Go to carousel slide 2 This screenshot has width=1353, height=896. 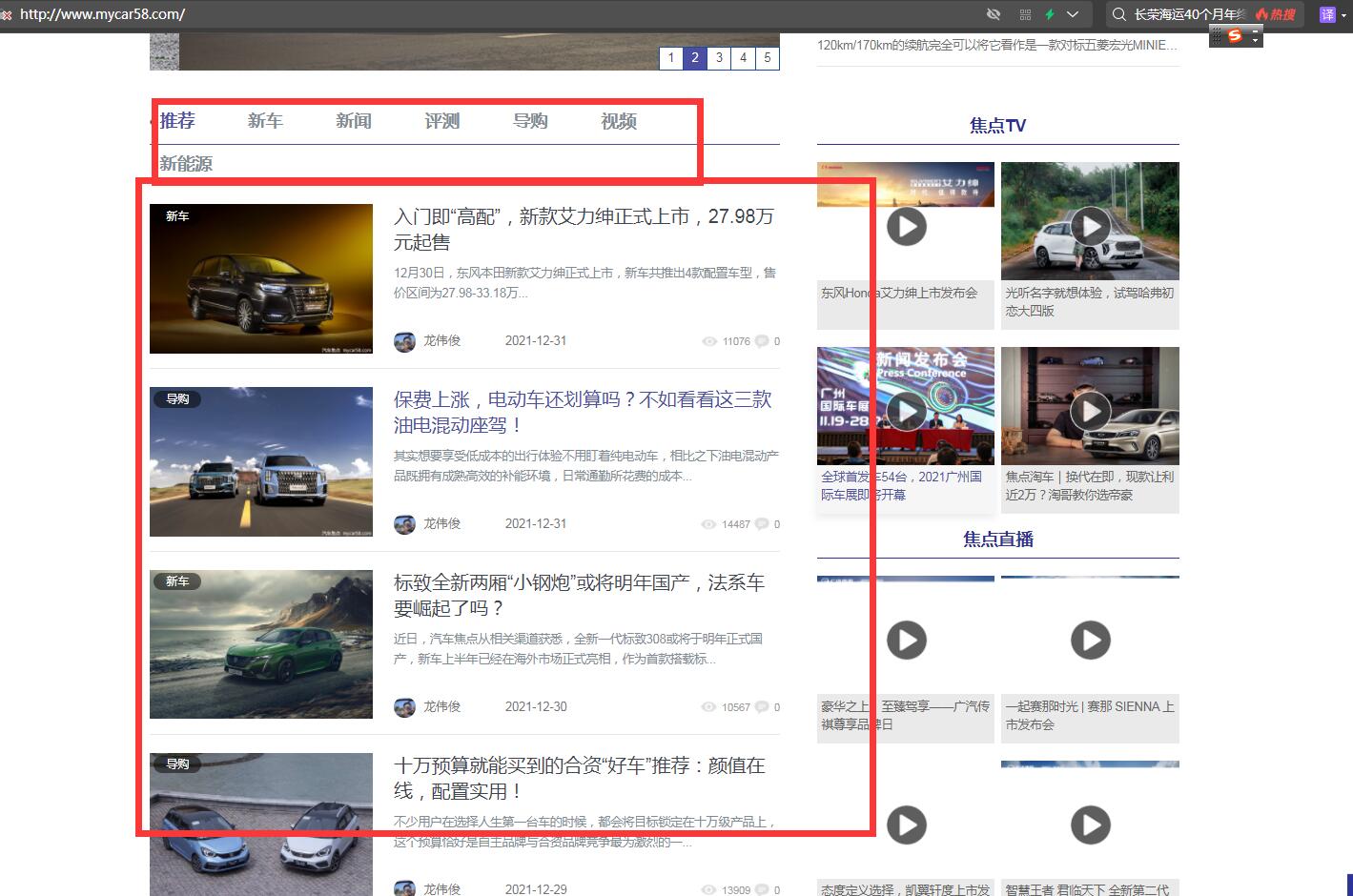695,58
